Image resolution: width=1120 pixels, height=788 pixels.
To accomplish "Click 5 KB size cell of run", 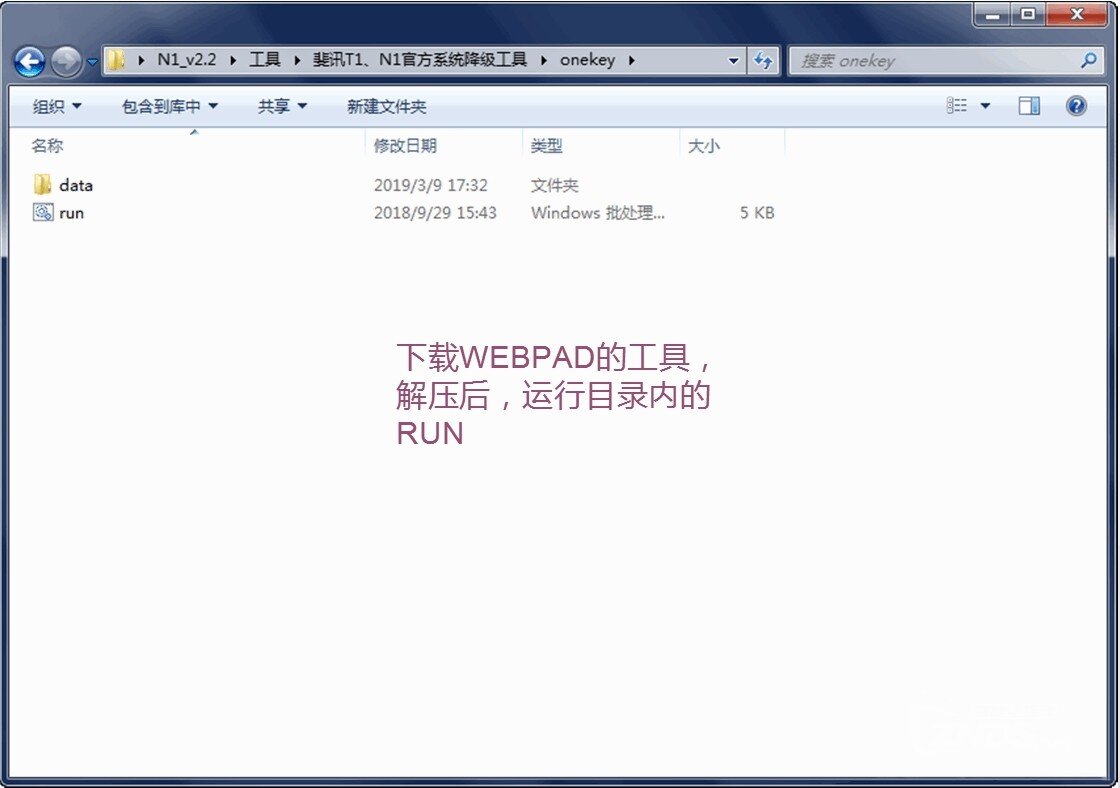I will pyautogui.click(x=756, y=213).
